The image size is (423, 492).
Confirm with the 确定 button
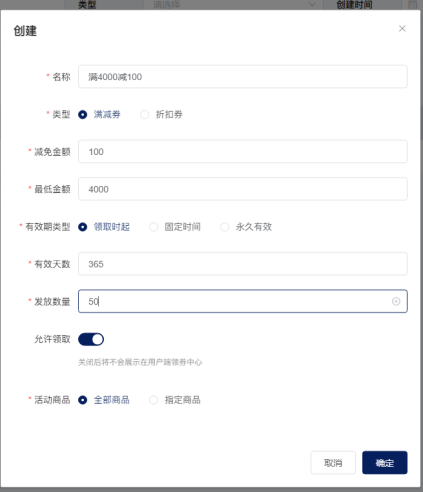click(x=385, y=463)
